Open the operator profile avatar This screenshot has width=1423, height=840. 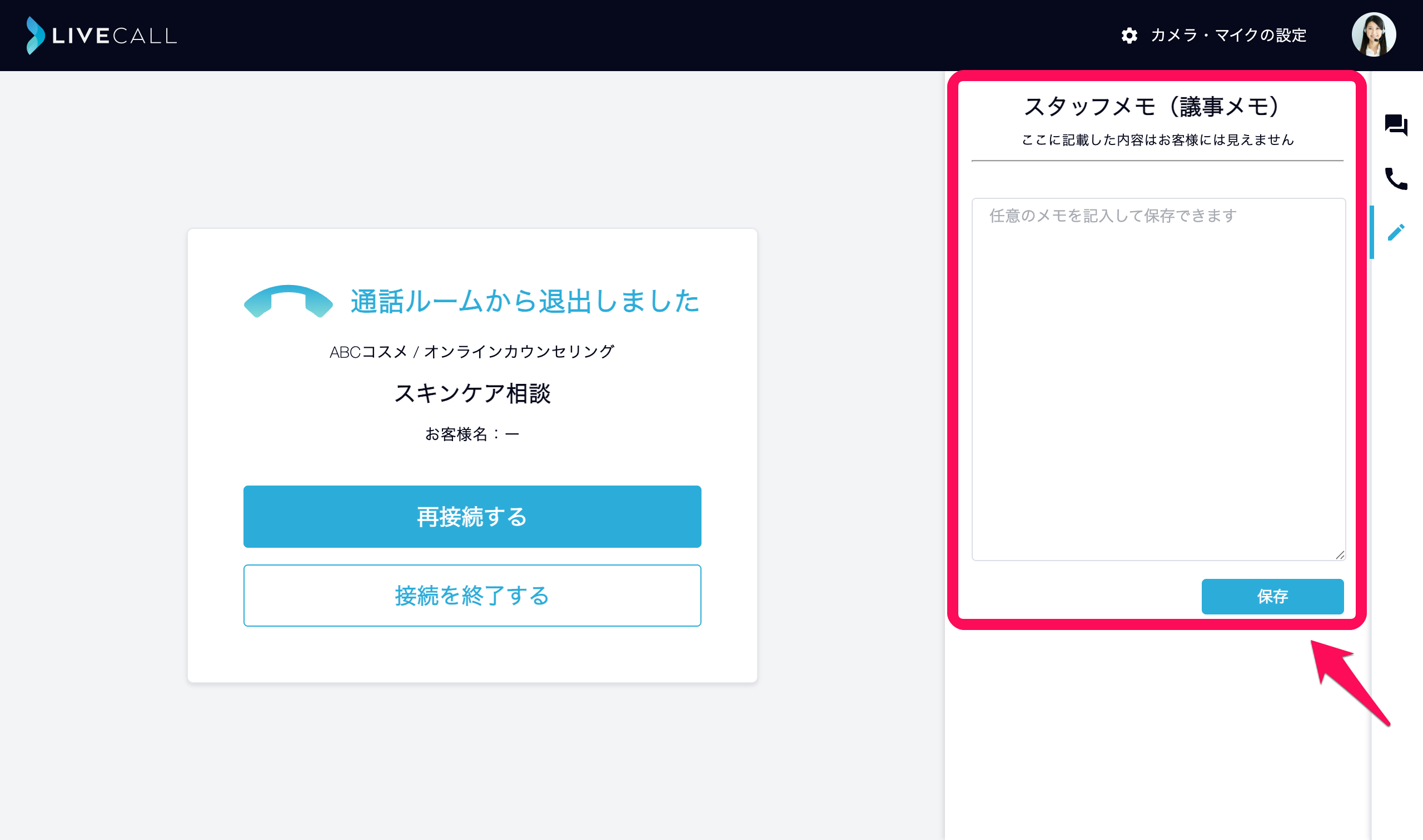(1374, 34)
